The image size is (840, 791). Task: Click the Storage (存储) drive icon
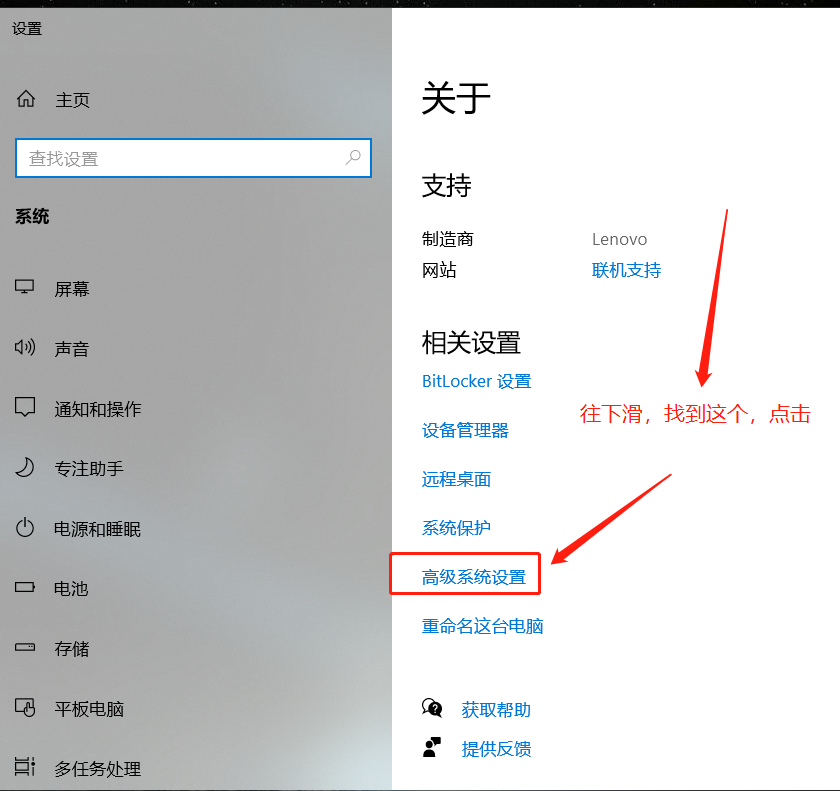click(25, 648)
